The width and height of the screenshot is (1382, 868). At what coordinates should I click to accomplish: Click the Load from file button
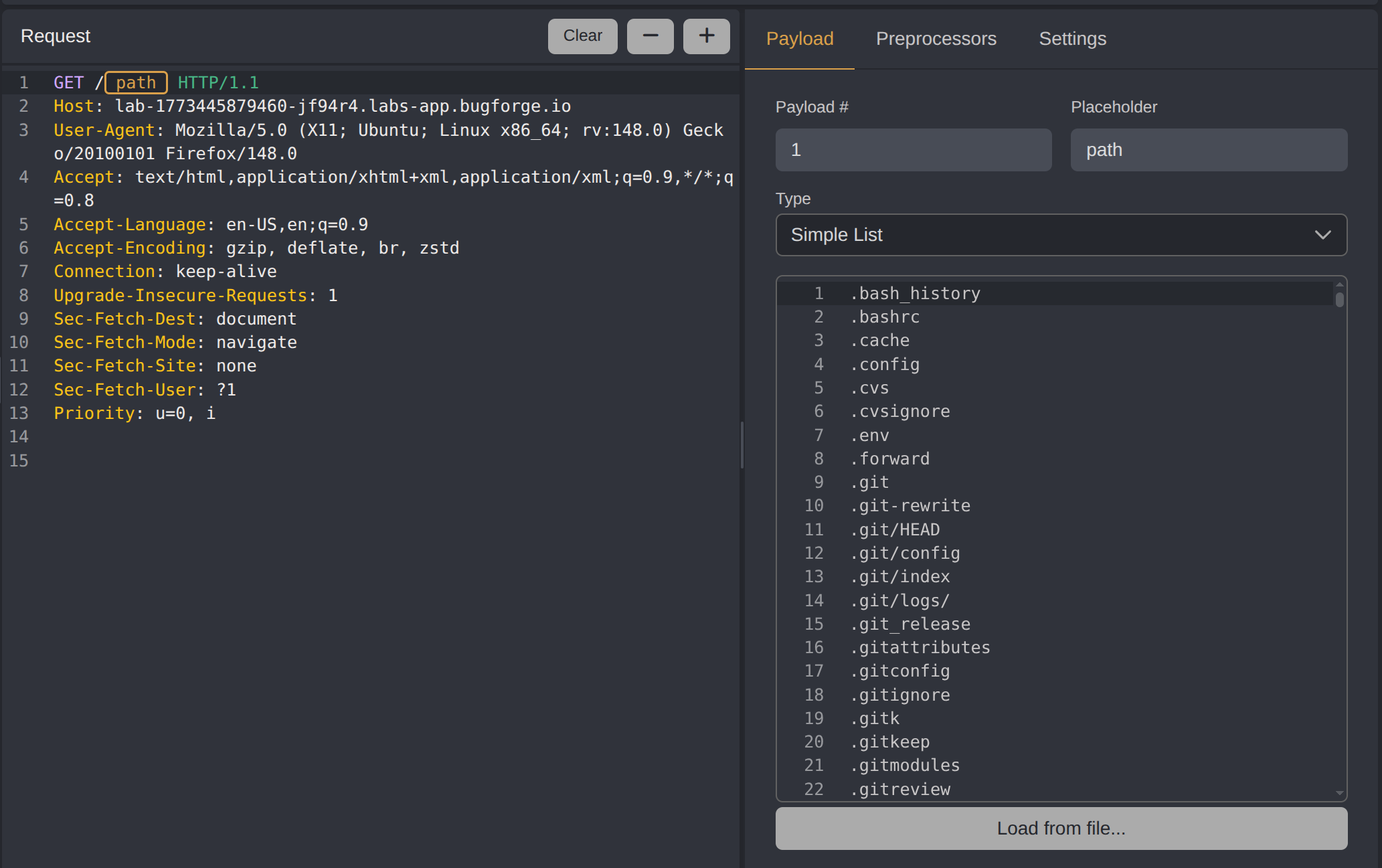point(1061,828)
